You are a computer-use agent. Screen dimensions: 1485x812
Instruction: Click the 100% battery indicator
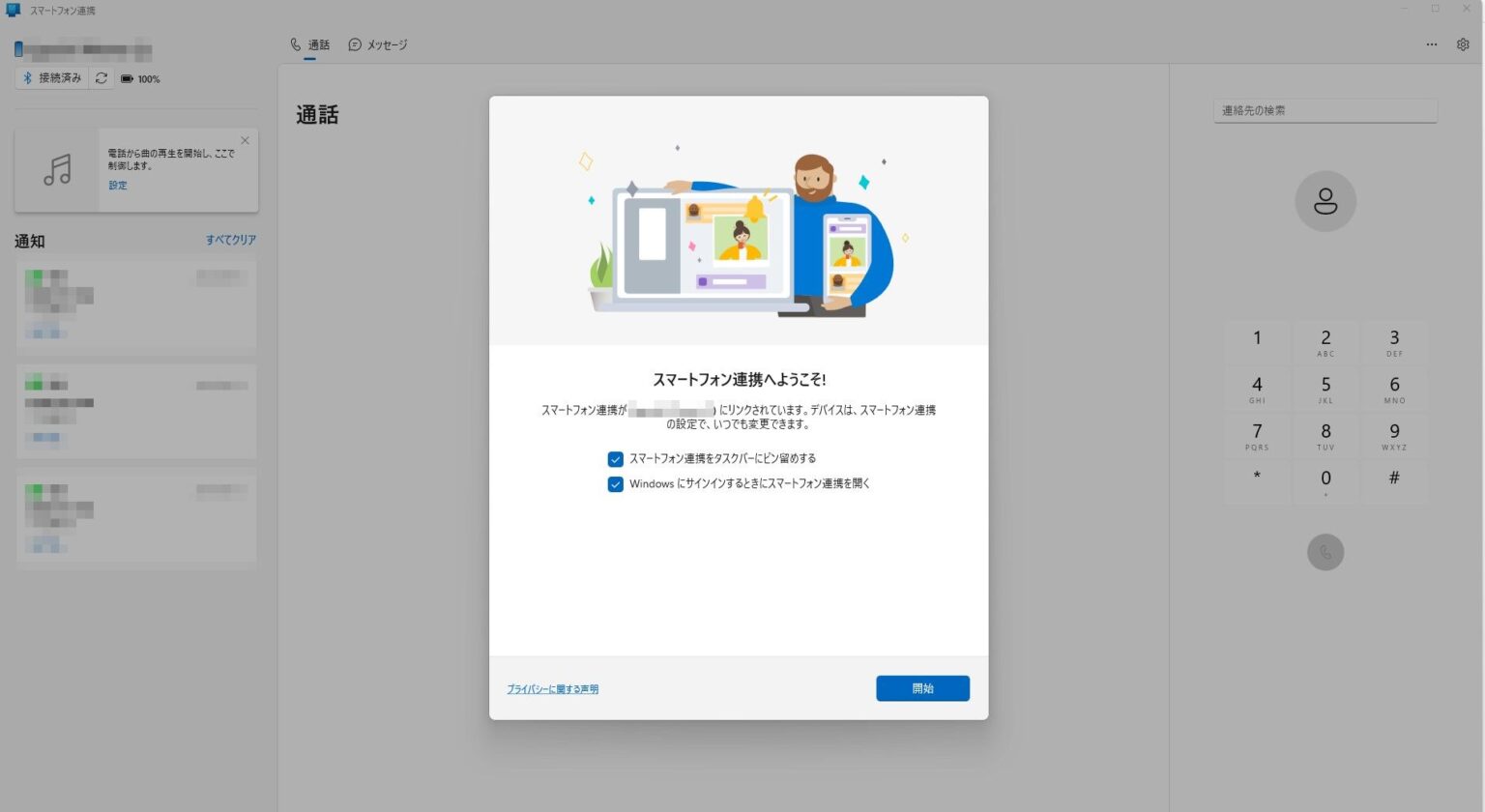[x=141, y=78]
